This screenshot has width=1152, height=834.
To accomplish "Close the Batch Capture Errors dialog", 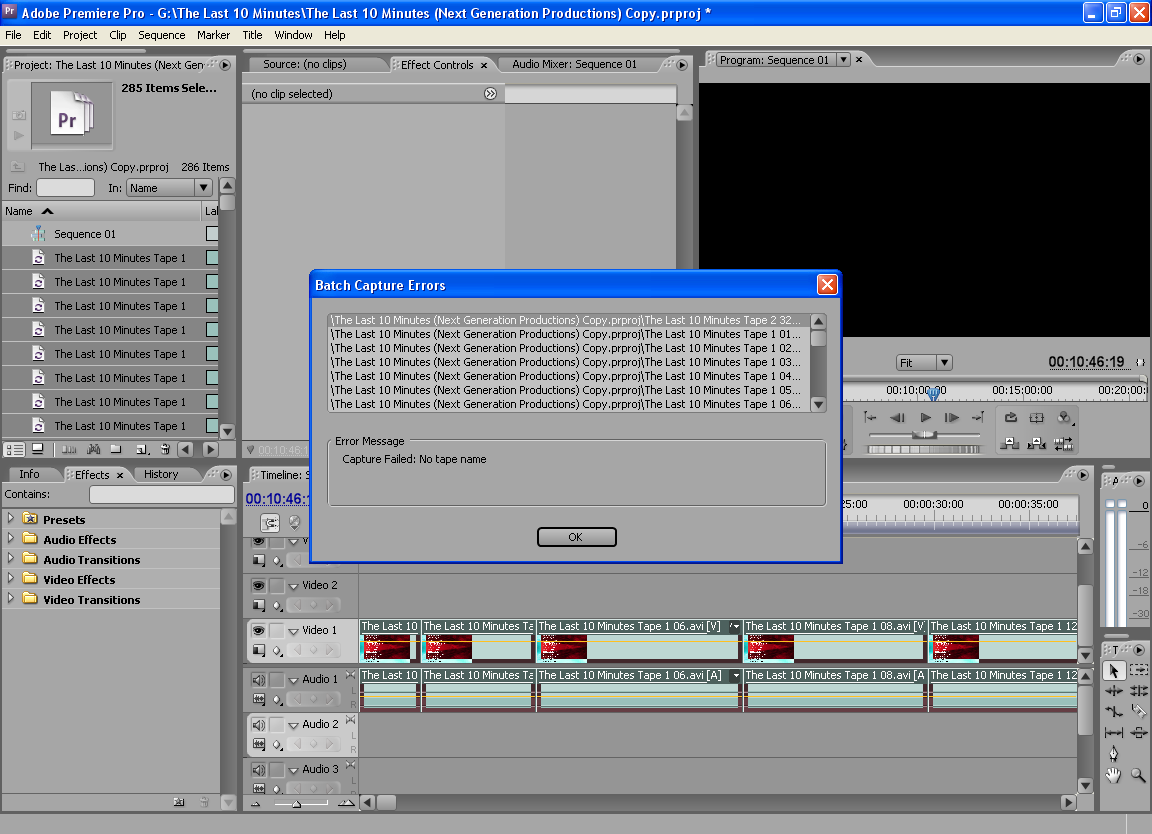I will pos(827,284).
